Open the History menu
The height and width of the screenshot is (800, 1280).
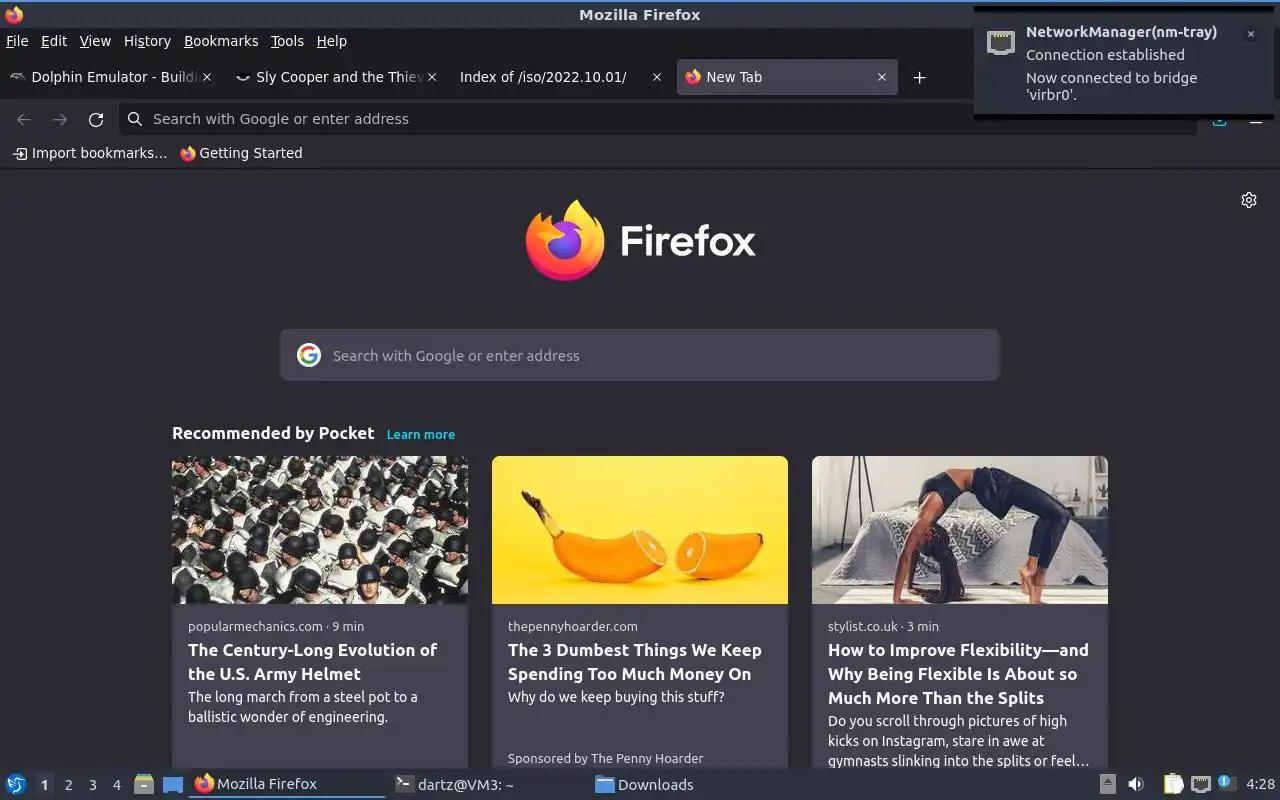coord(147,41)
